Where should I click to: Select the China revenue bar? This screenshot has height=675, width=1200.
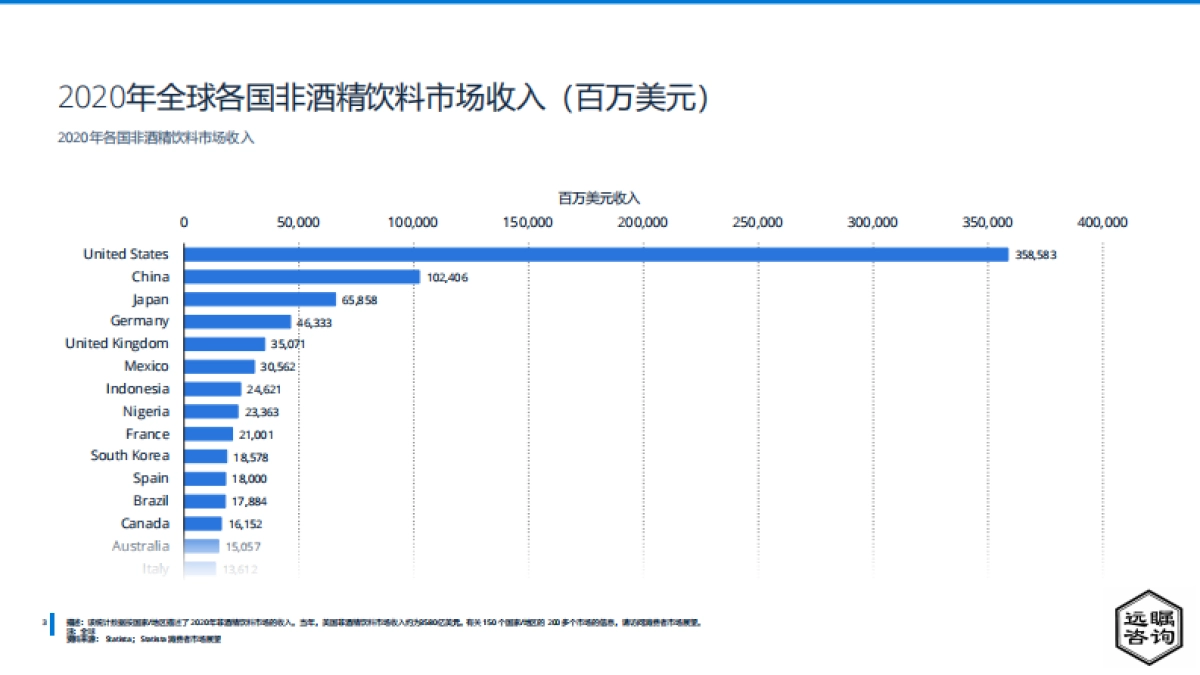pyautogui.click(x=300, y=276)
